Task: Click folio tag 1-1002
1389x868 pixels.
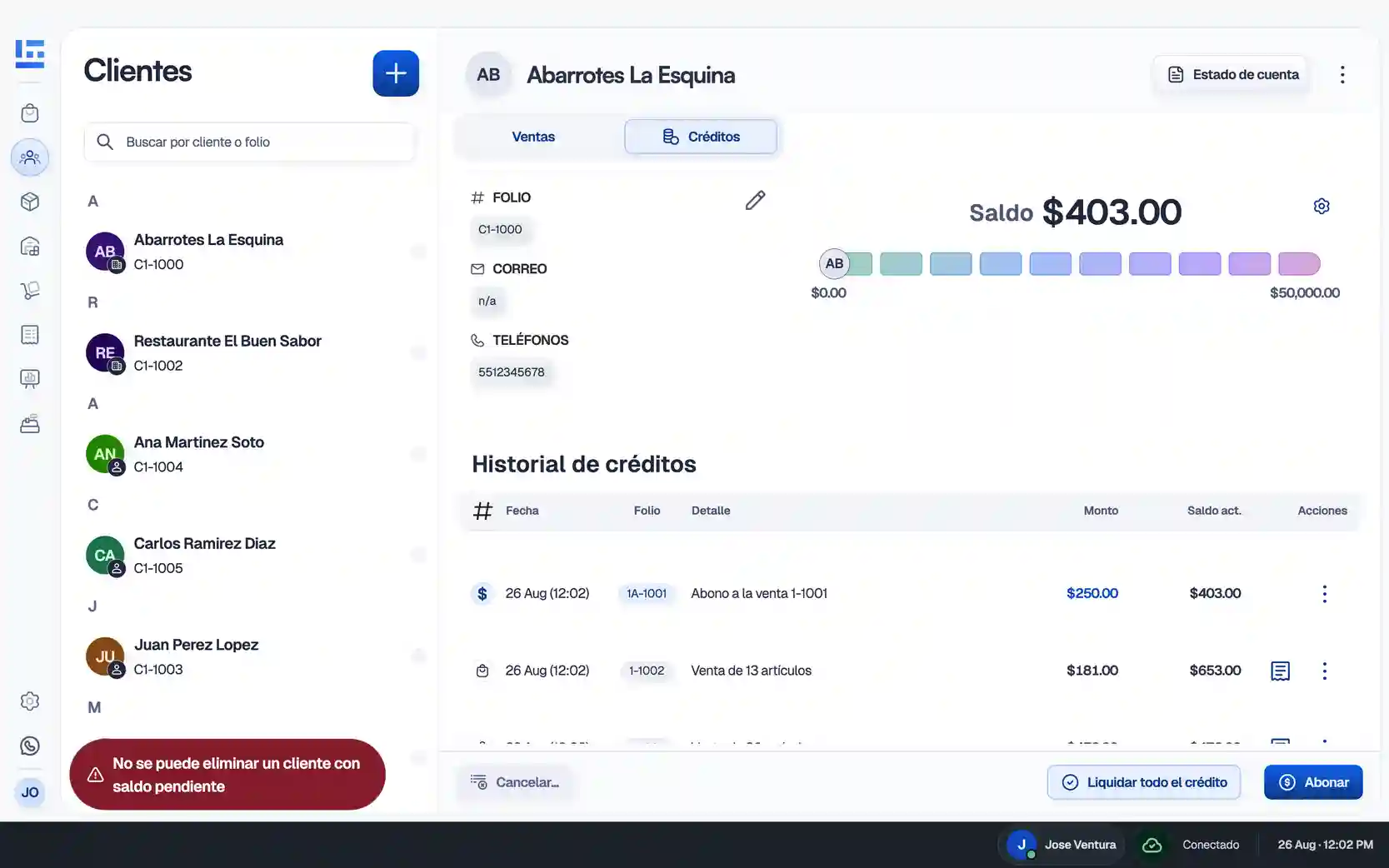Action: [647, 671]
